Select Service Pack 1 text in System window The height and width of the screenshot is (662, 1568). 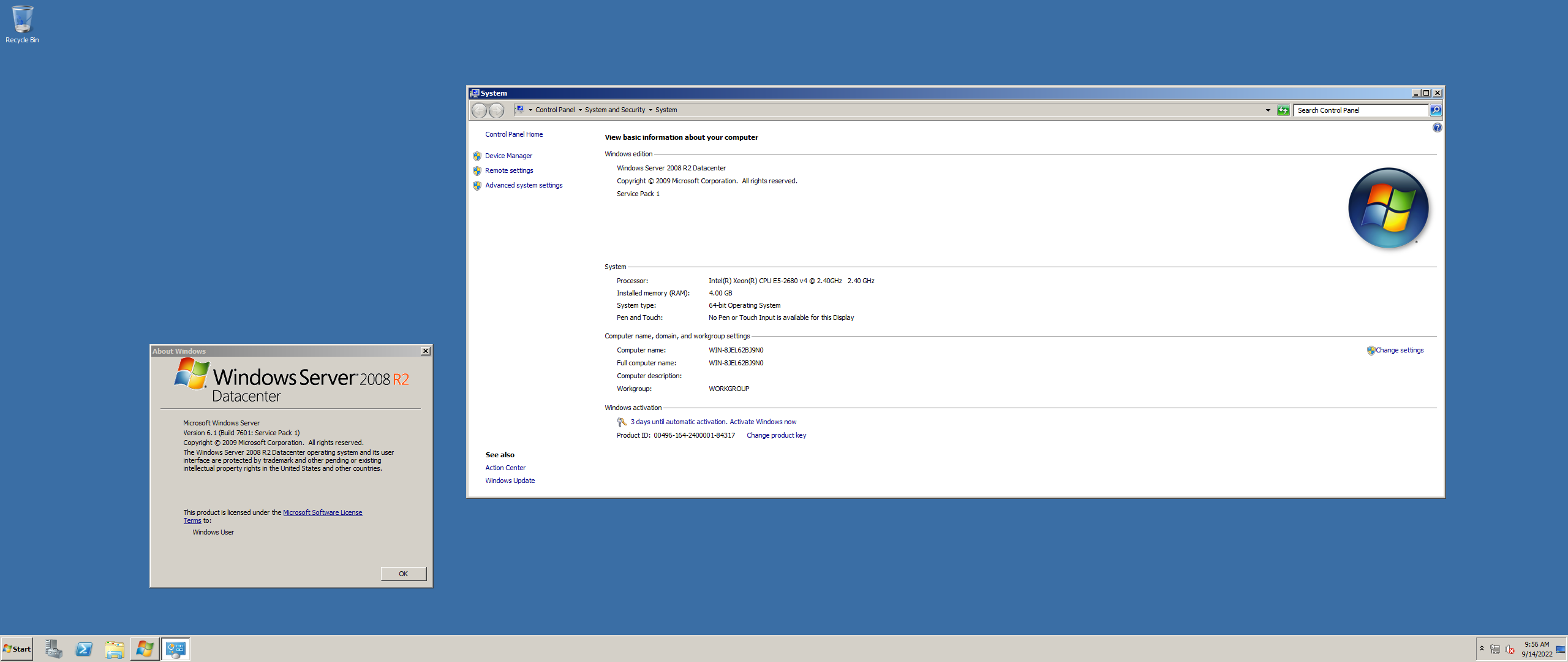point(638,194)
